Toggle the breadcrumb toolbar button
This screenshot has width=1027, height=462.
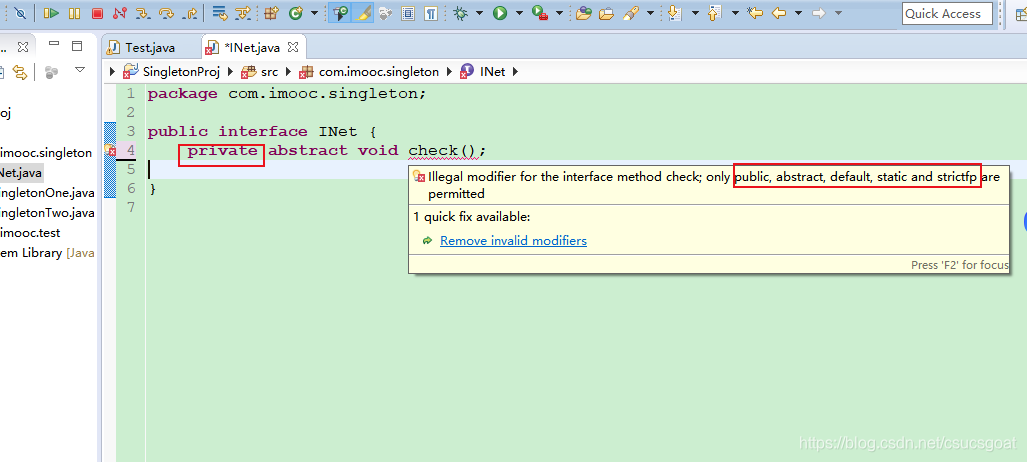point(340,13)
